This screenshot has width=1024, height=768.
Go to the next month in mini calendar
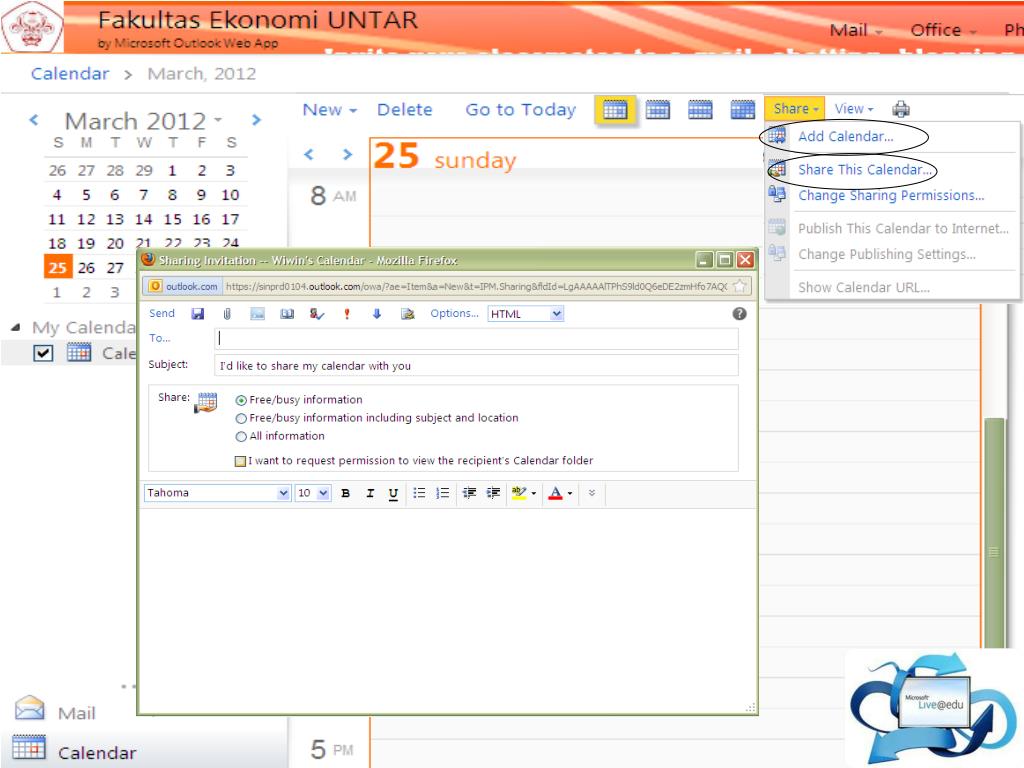tap(256, 120)
